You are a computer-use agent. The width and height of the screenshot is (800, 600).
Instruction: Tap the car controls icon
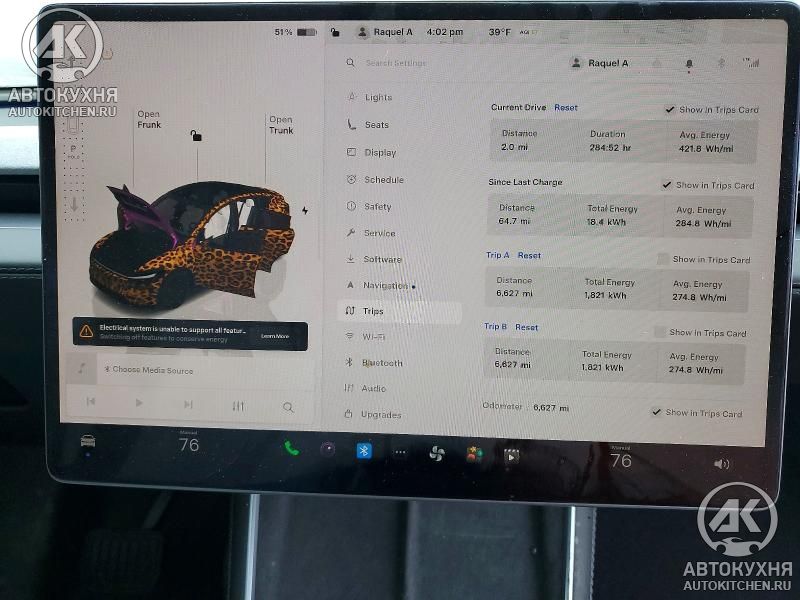coord(88,441)
